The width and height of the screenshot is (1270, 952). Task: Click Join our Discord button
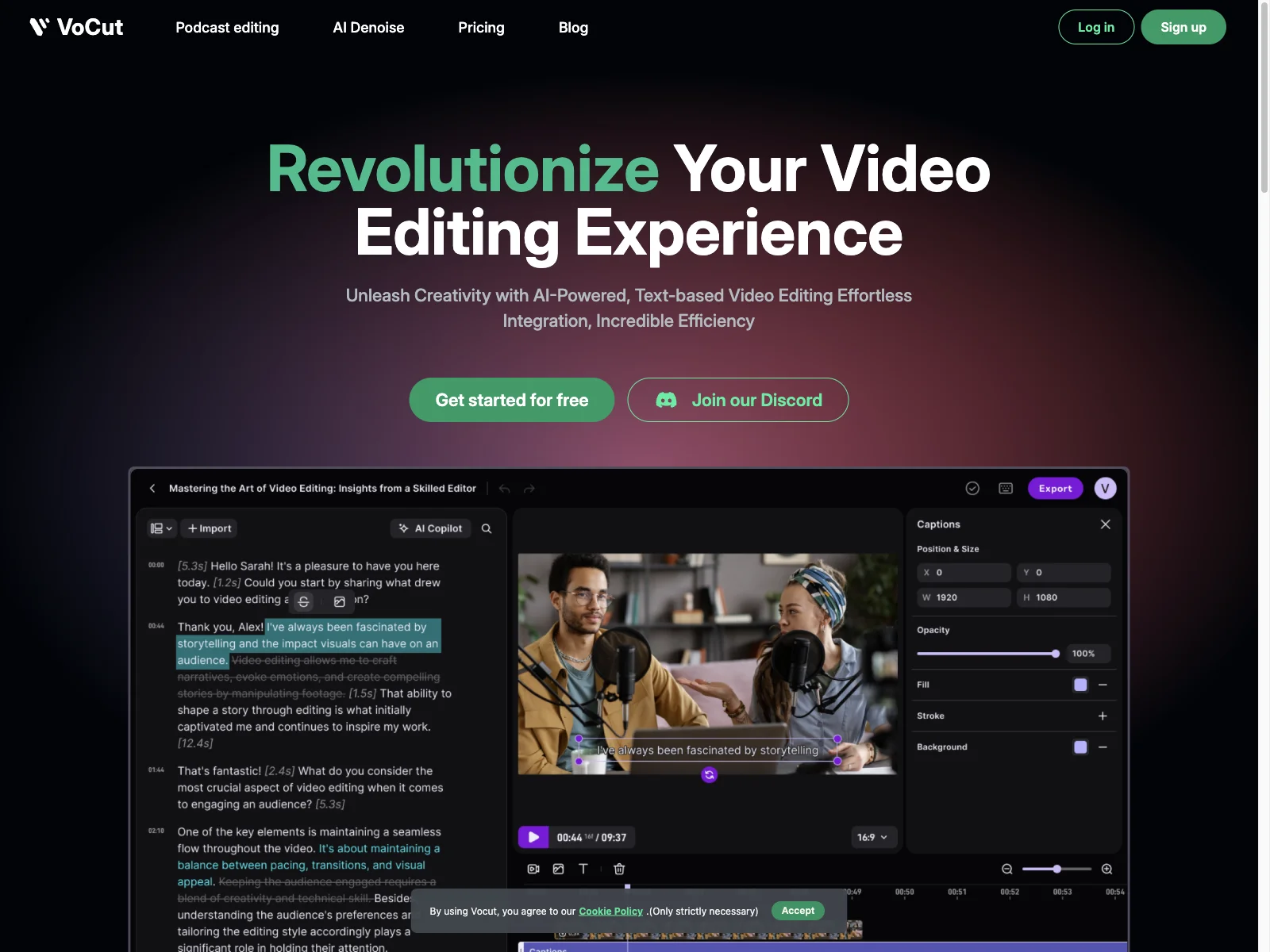click(x=738, y=400)
